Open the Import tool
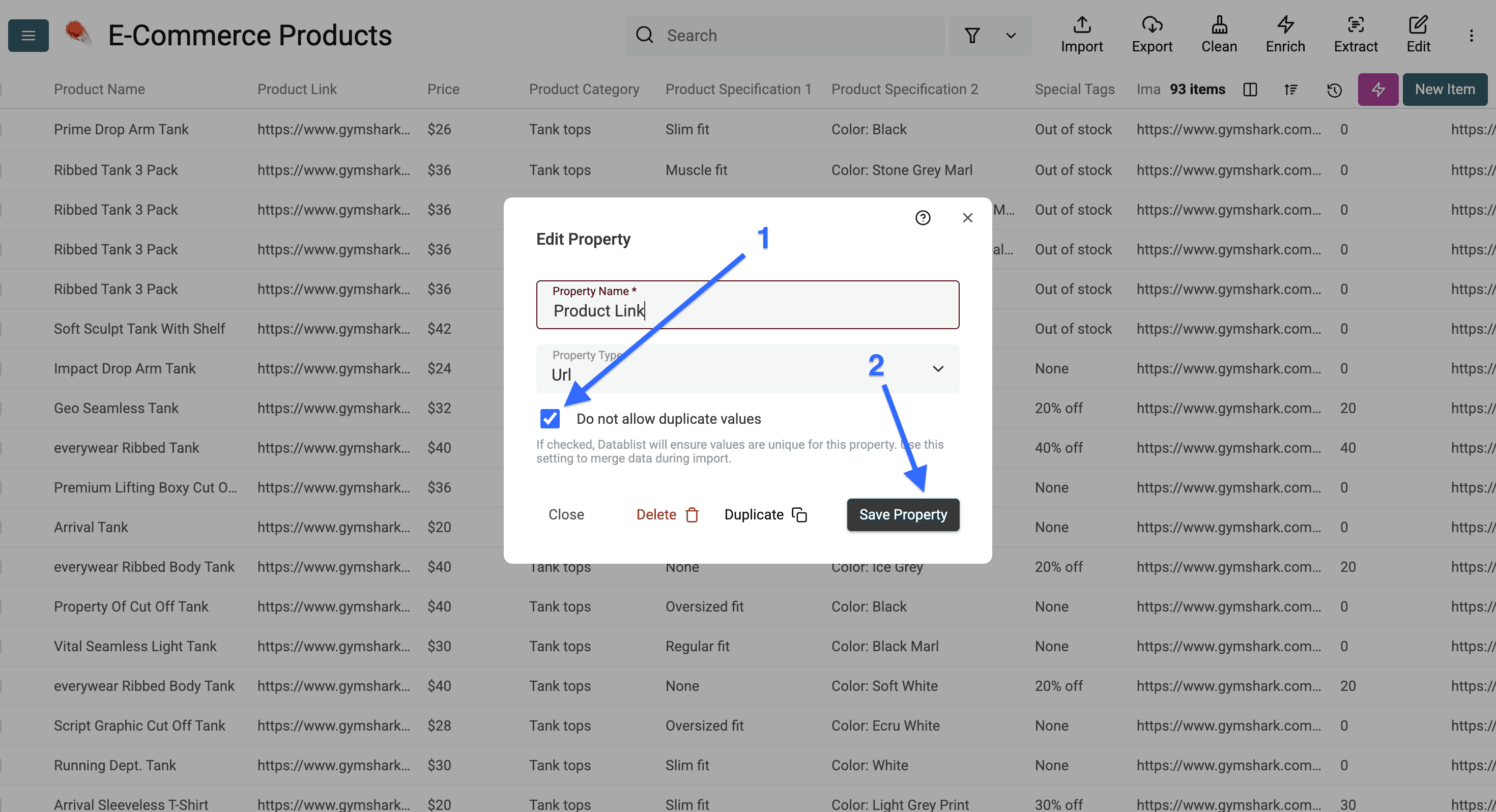The width and height of the screenshot is (1496, 812). (1081, 35)
